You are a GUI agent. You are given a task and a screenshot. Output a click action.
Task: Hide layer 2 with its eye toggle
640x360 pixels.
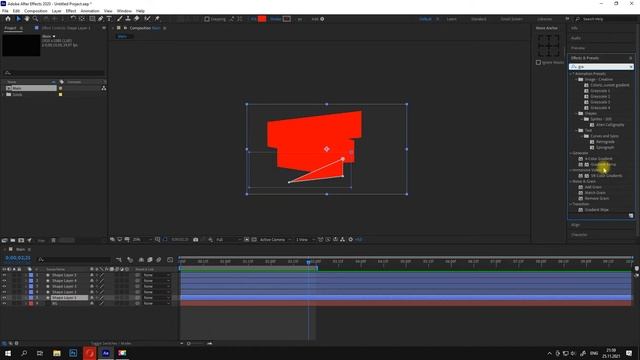(4, 281)
